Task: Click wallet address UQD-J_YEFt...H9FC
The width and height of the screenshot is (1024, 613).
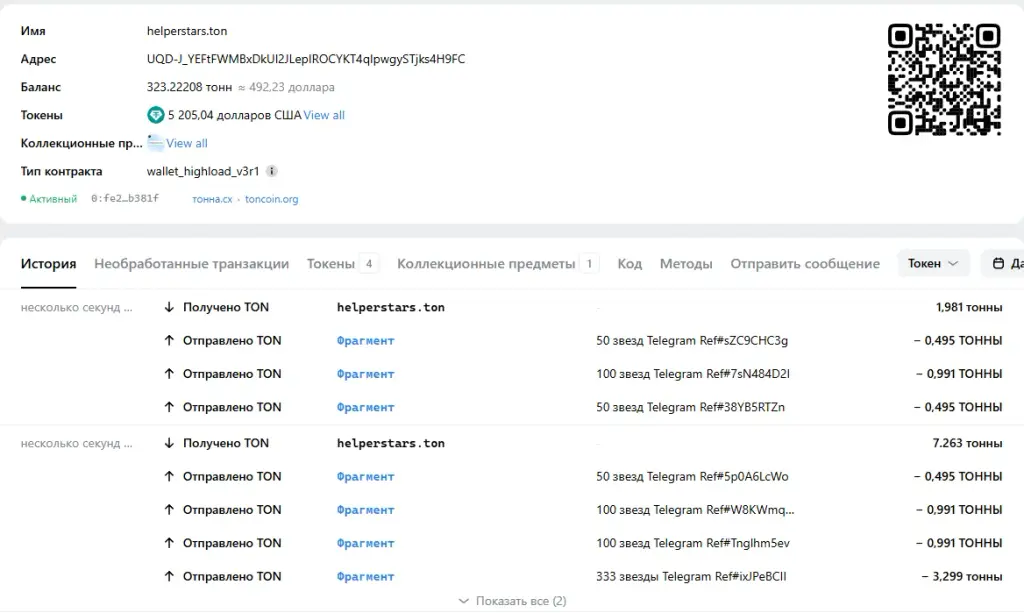Action: coord(306,59)
